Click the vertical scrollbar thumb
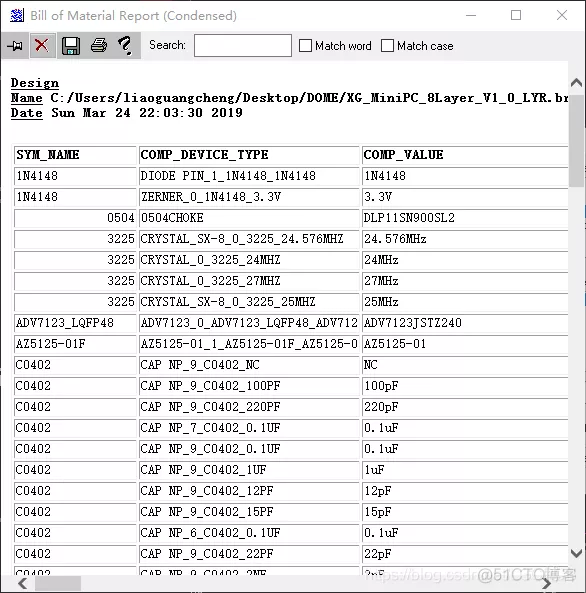Image resolution: width=586 pixels, height=593 pixels. (x=576, y=140)
